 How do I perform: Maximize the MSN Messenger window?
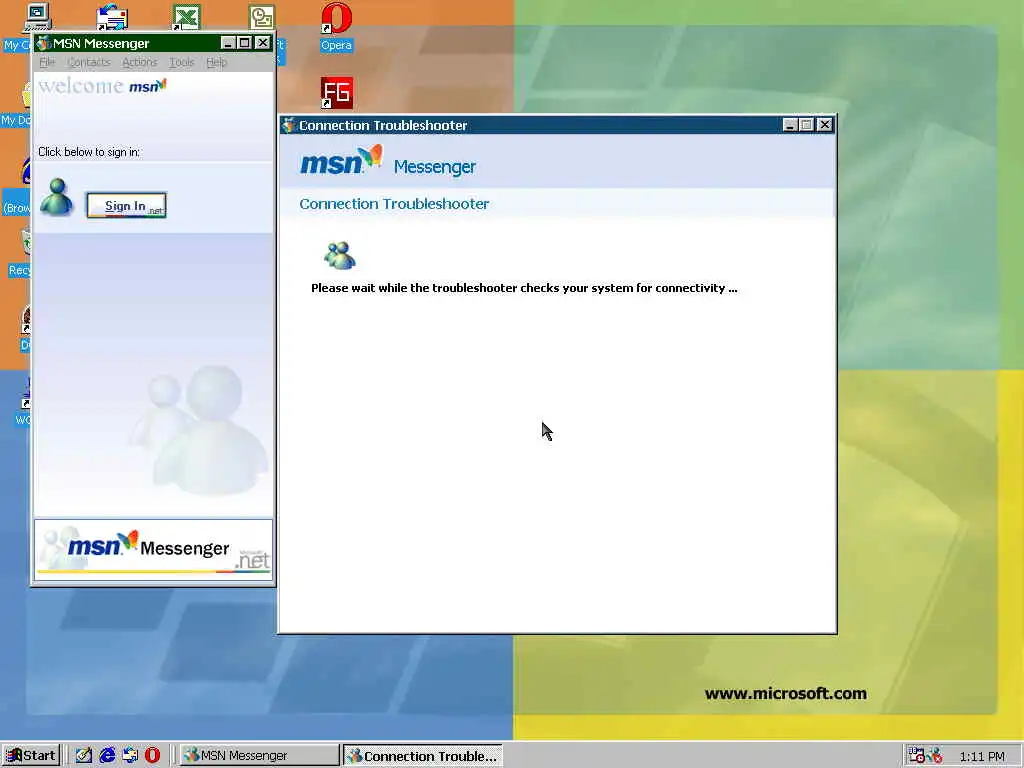point(244,43)
